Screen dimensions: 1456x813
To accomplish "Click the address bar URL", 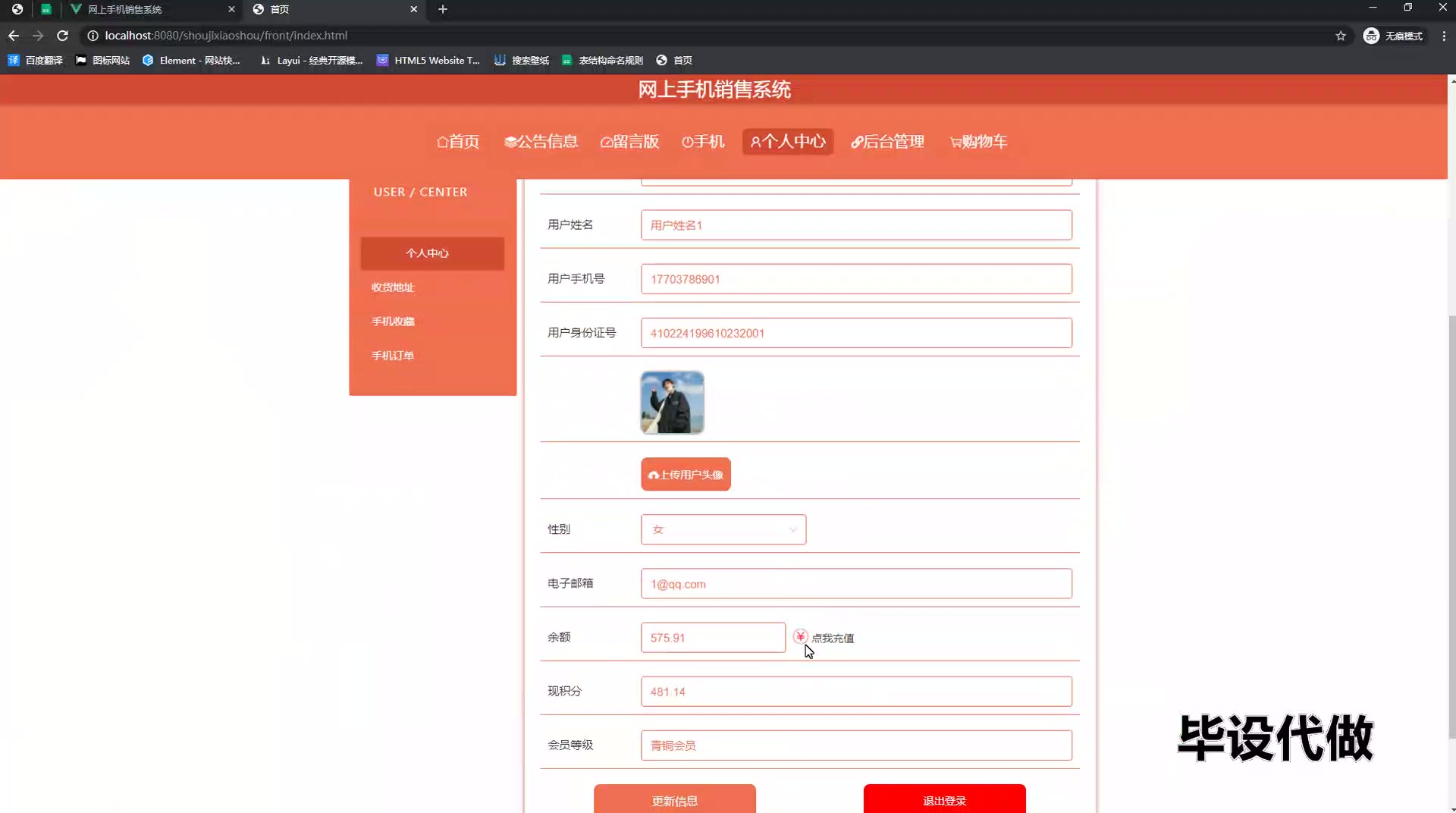I will pos(226,36).
